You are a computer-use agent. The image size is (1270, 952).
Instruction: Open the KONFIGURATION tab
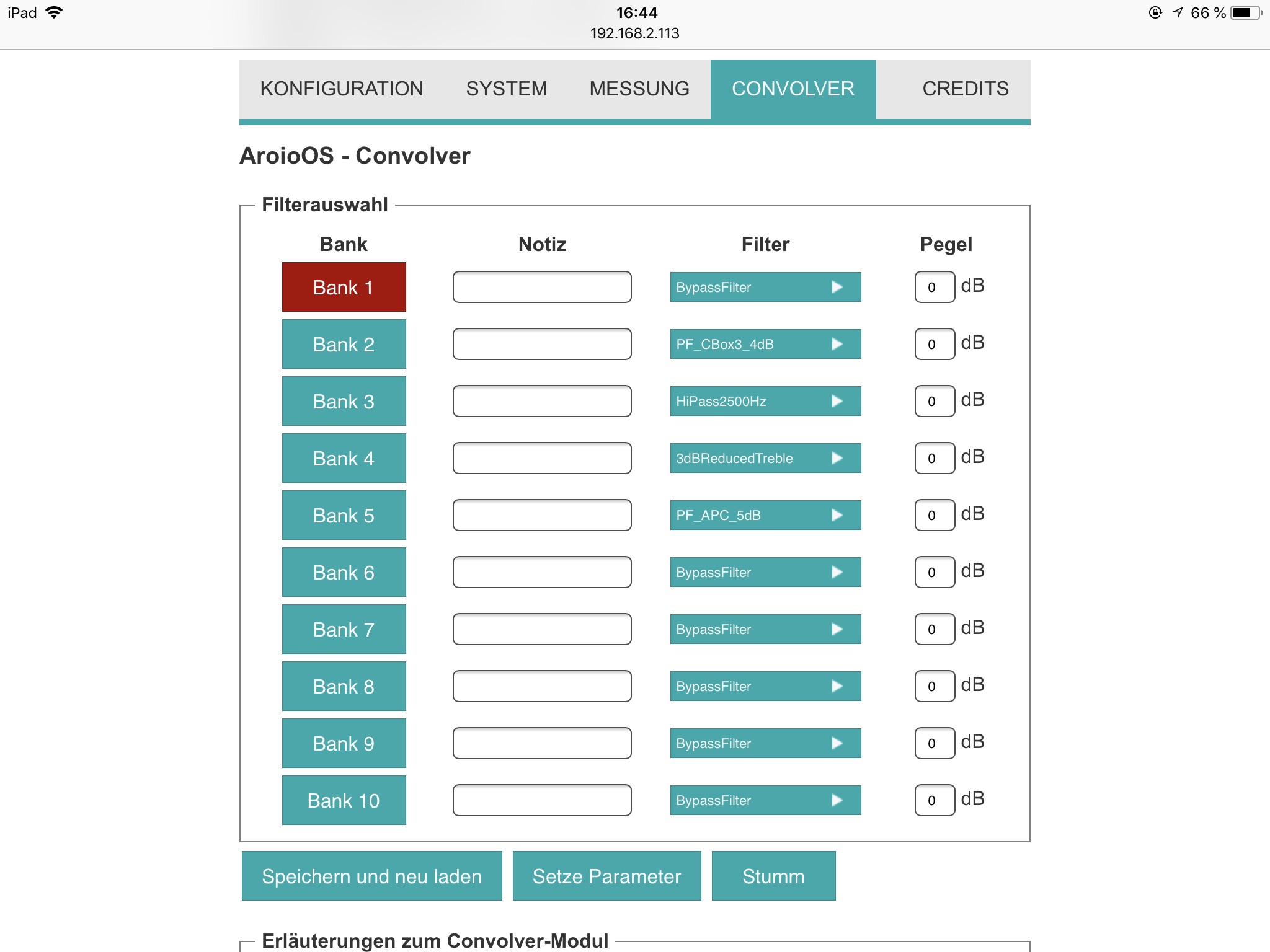tap(342, 89)
